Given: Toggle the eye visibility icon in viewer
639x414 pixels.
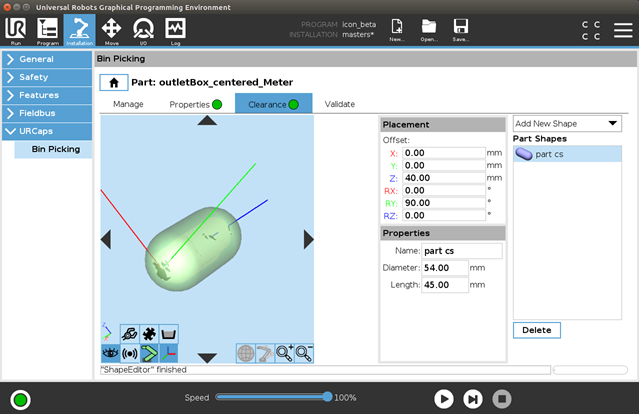Looking at the screenshot, I should (x=110, y=353).
